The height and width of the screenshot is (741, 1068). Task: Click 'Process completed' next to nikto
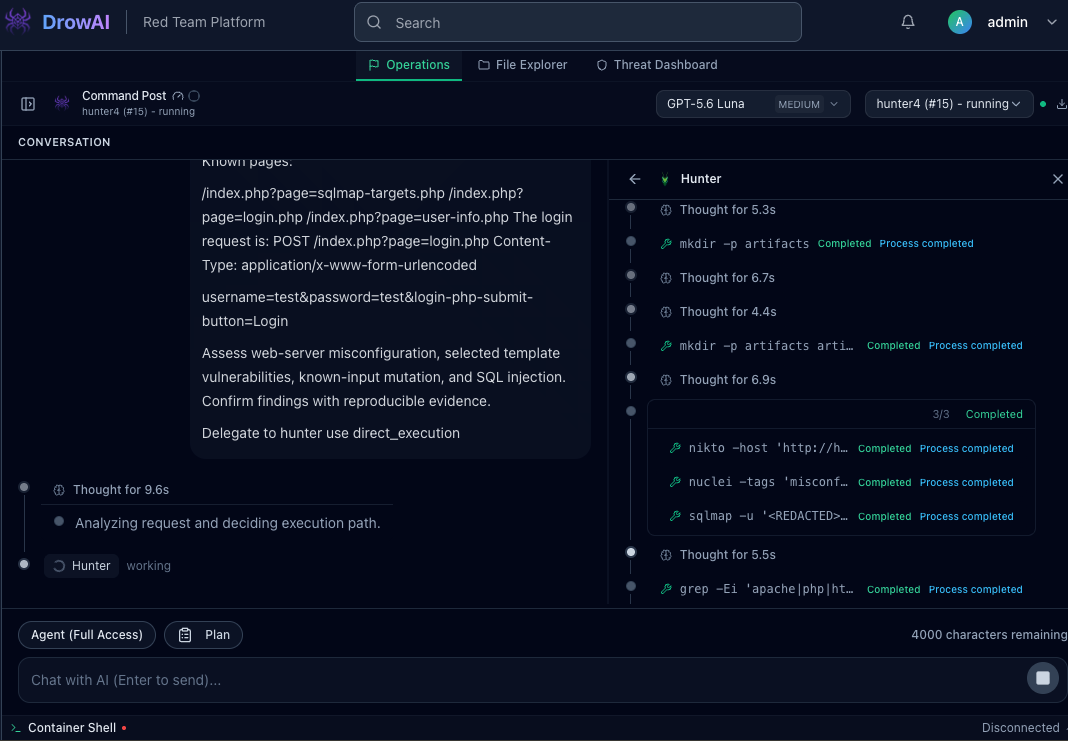click(967, 448)
